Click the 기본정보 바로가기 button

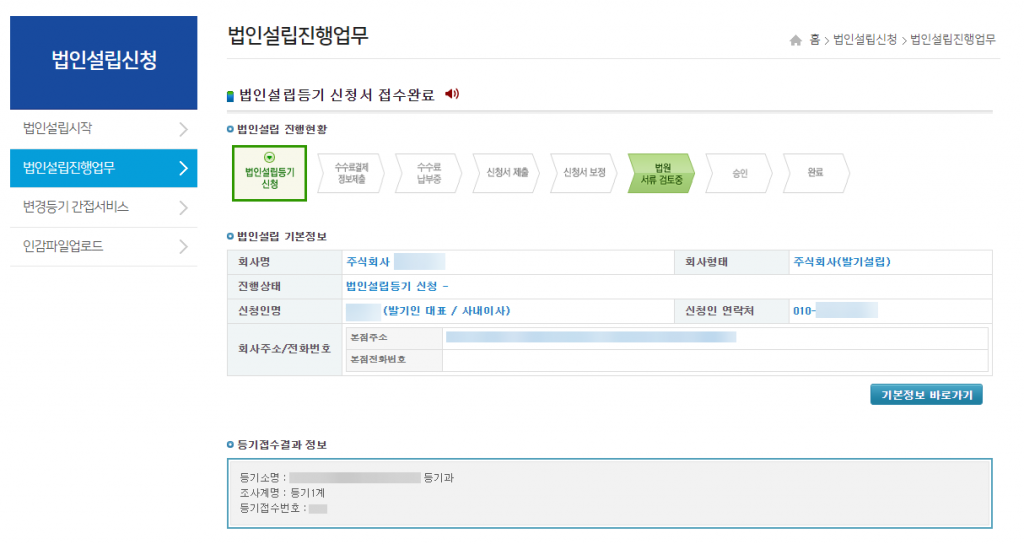tap(926, 394)
